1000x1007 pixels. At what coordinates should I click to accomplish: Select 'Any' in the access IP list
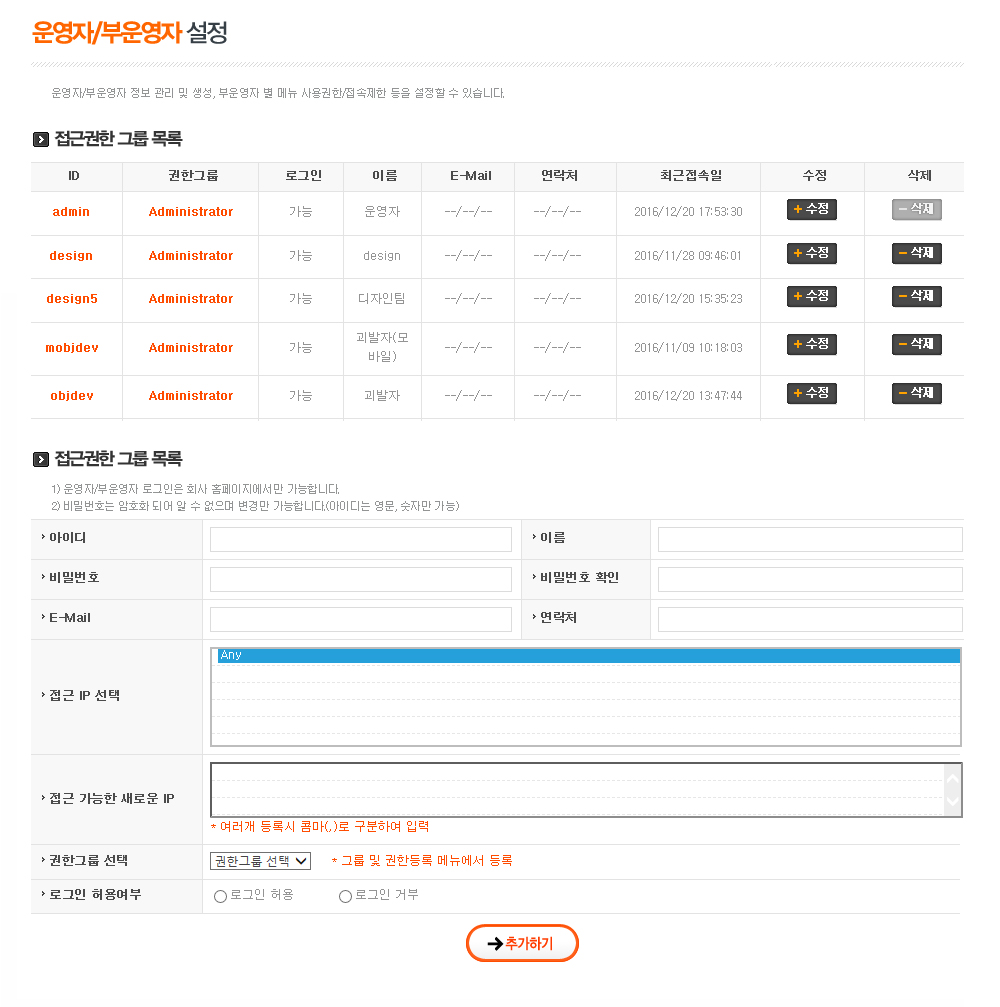click(585, 656)
